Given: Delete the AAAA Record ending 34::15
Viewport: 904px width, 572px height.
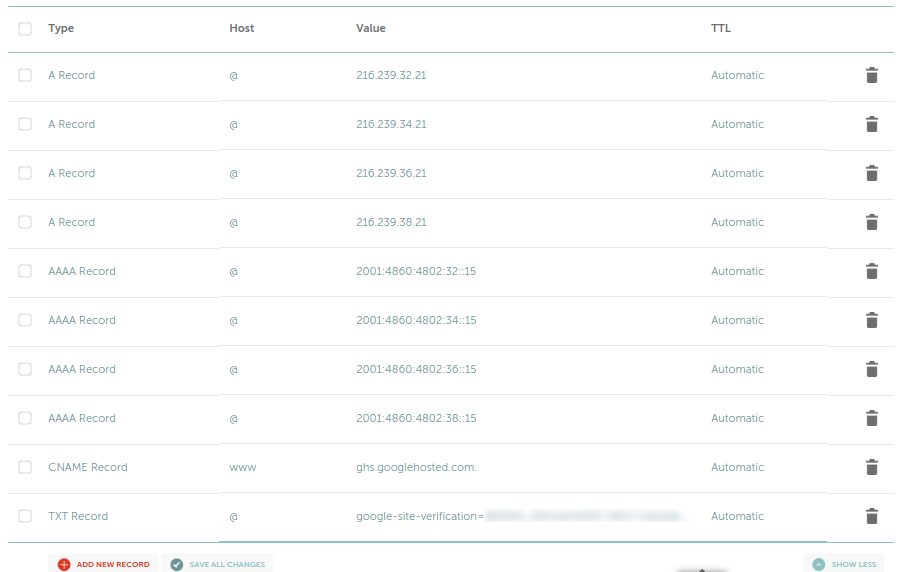Looking at the screenshot, I should 872,320.
